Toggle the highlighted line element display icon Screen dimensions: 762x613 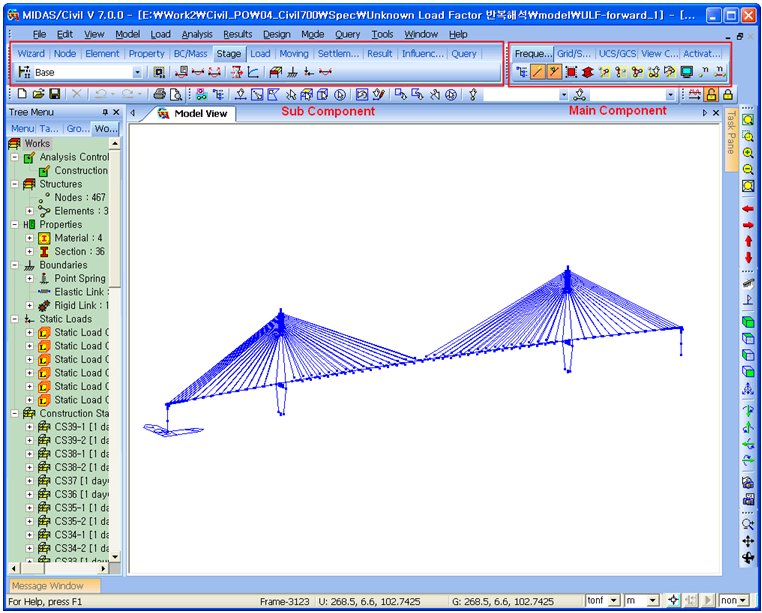(x=538, y=72)
